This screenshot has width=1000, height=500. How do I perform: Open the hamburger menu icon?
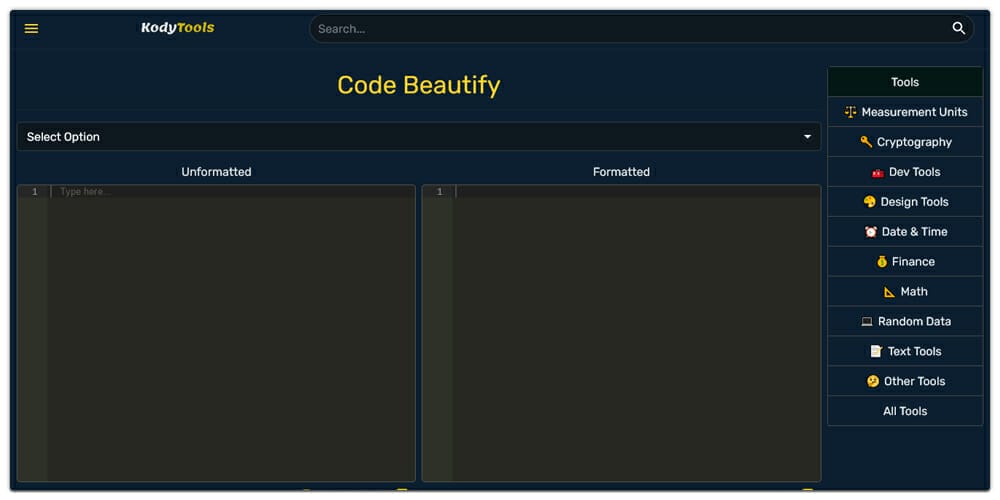pos(31,29)
